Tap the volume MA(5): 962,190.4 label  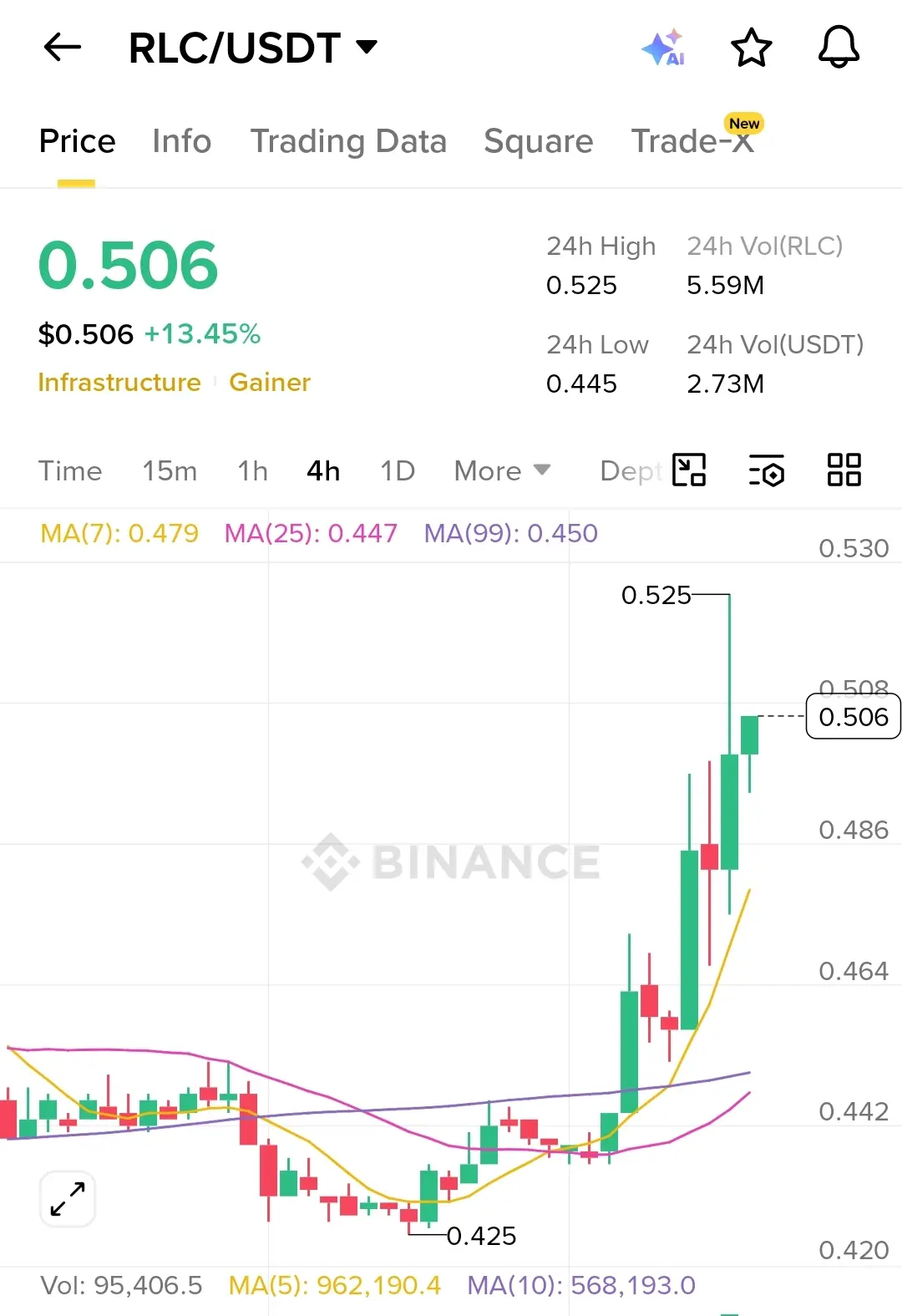point(334,1285)
